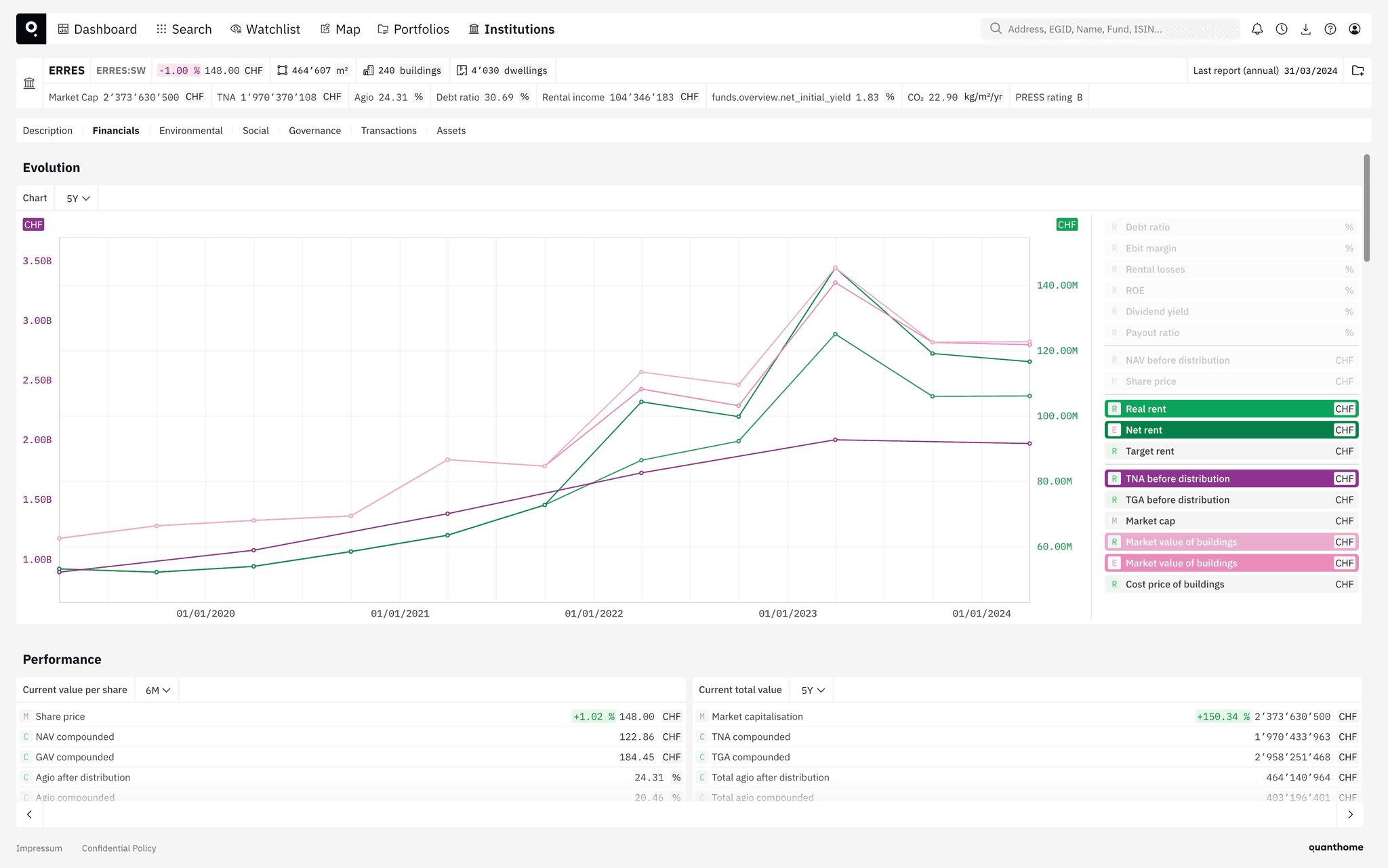Click the Watchlist navigation icon
The image size is (1388, 868).
[234, 28]
